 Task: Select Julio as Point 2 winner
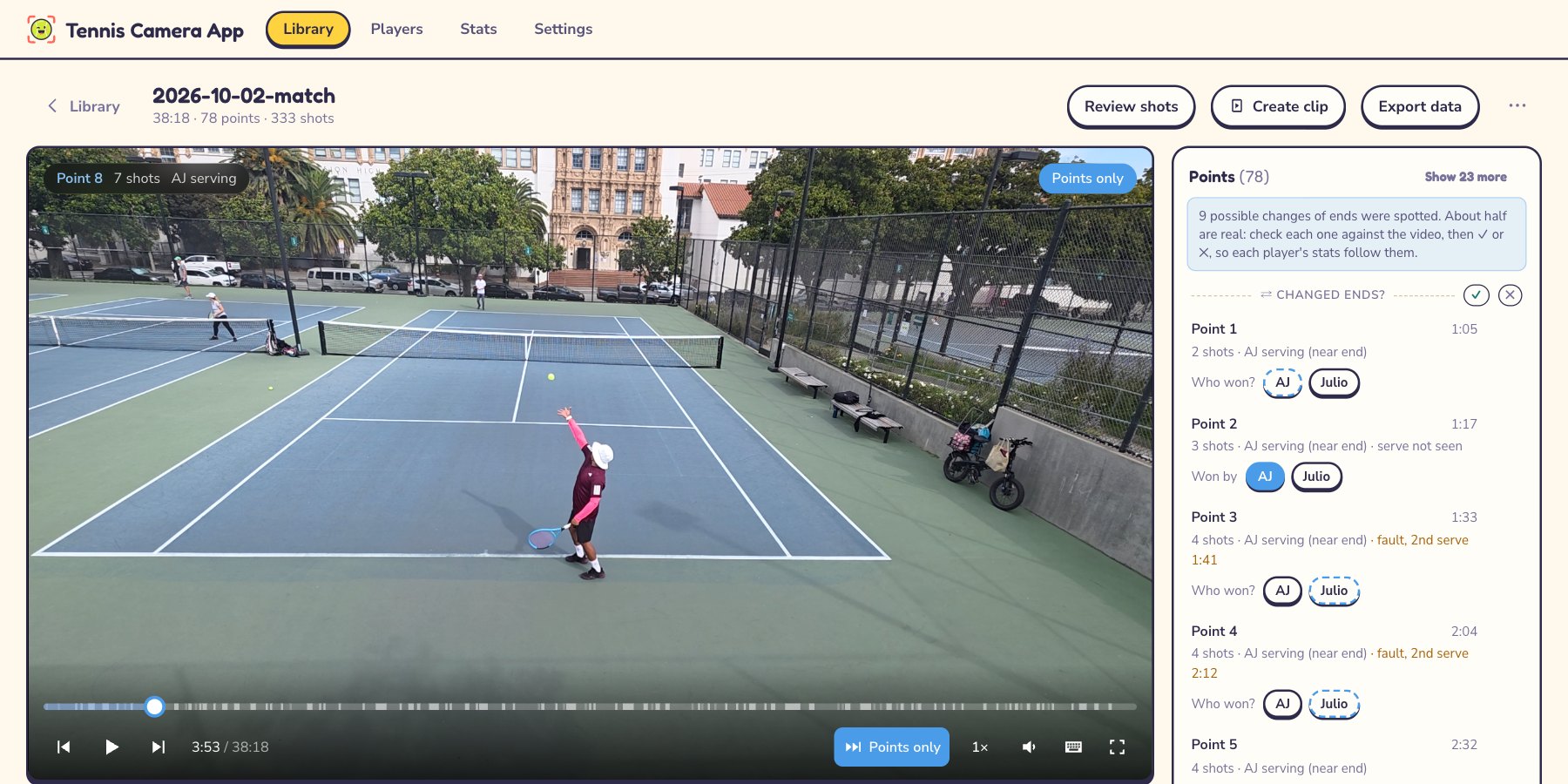[1316, 476]
